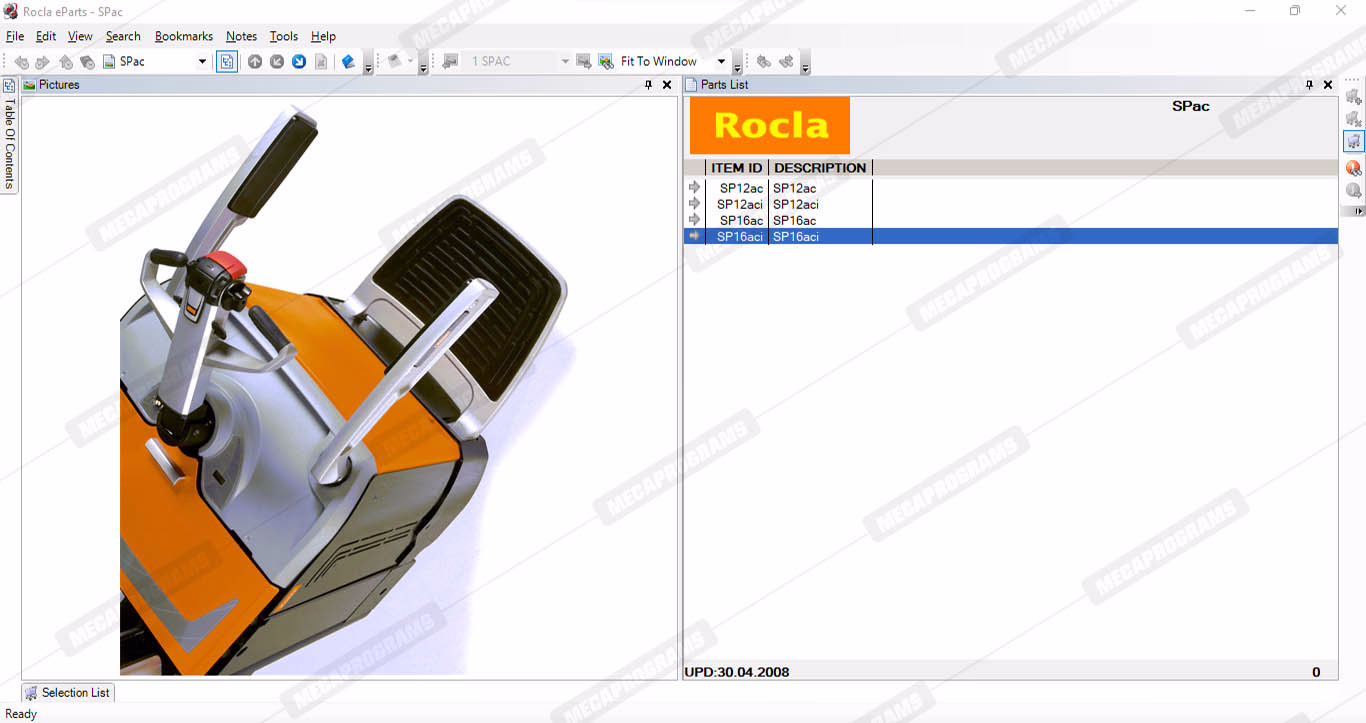
Task: Click the orange info link icon
Action: click(1353, 168)
